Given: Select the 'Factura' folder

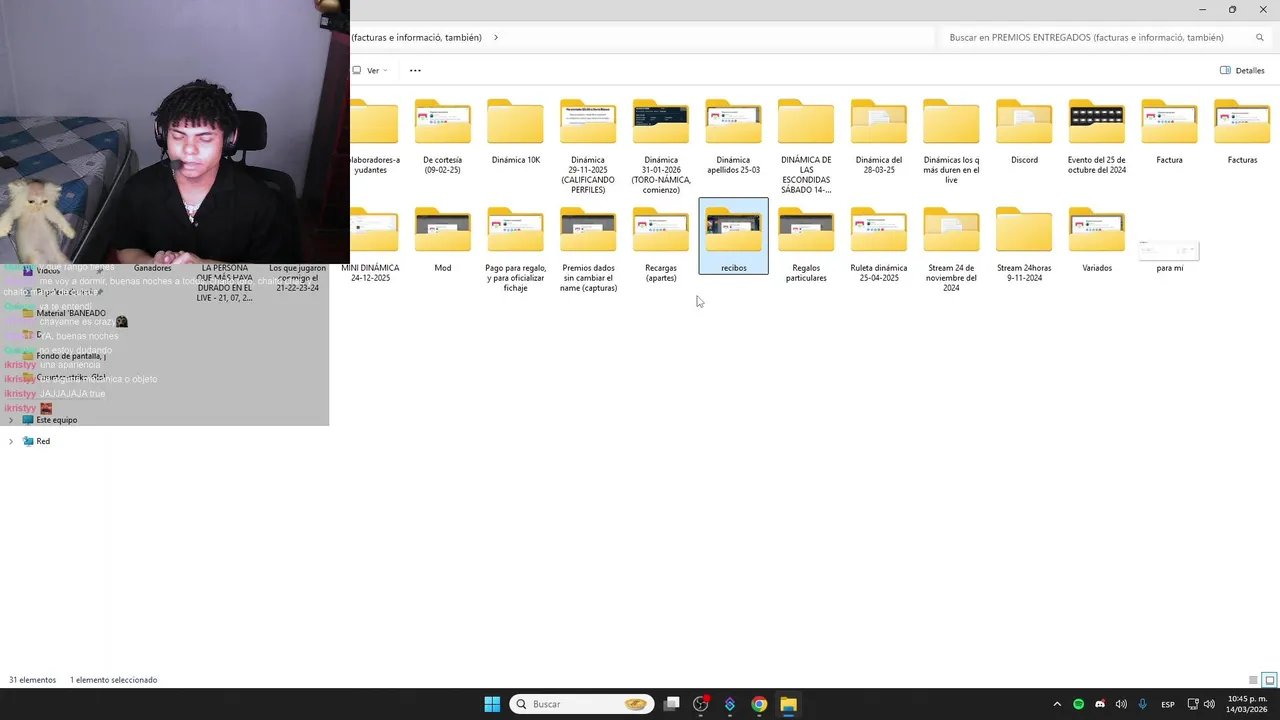Looking at the screenshot, I should (x=1169, y=133).
